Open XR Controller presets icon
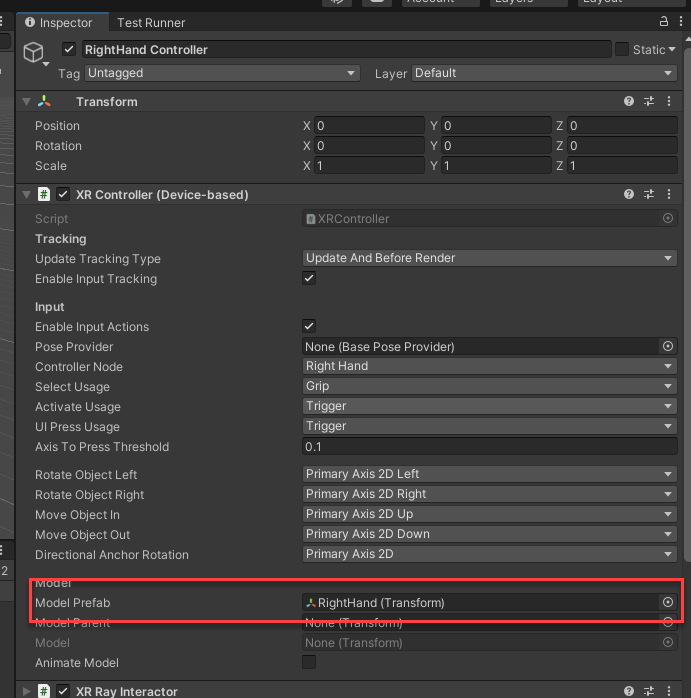This screenshot has width=691, height=698. [x=649, y=194]
